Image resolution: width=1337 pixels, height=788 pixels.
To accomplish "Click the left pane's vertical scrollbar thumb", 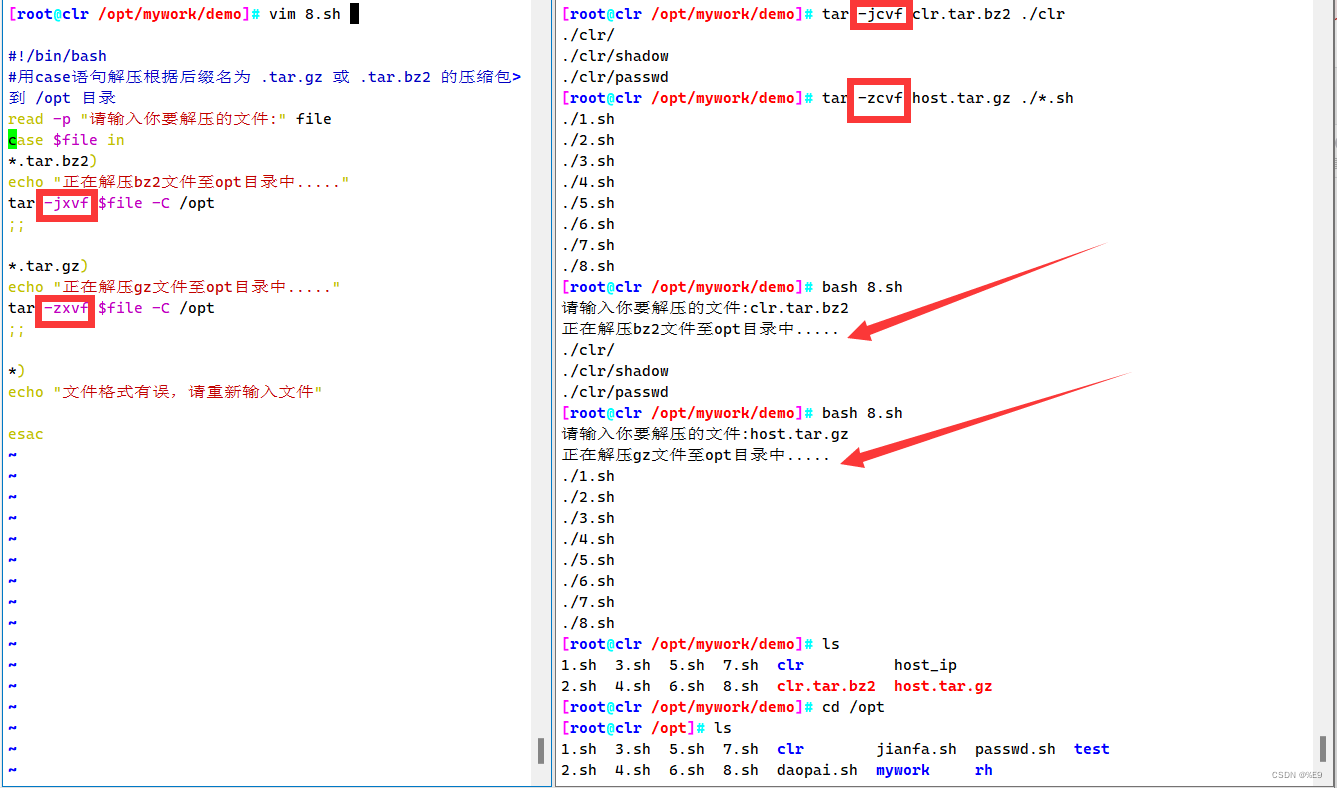I will 541,751.
